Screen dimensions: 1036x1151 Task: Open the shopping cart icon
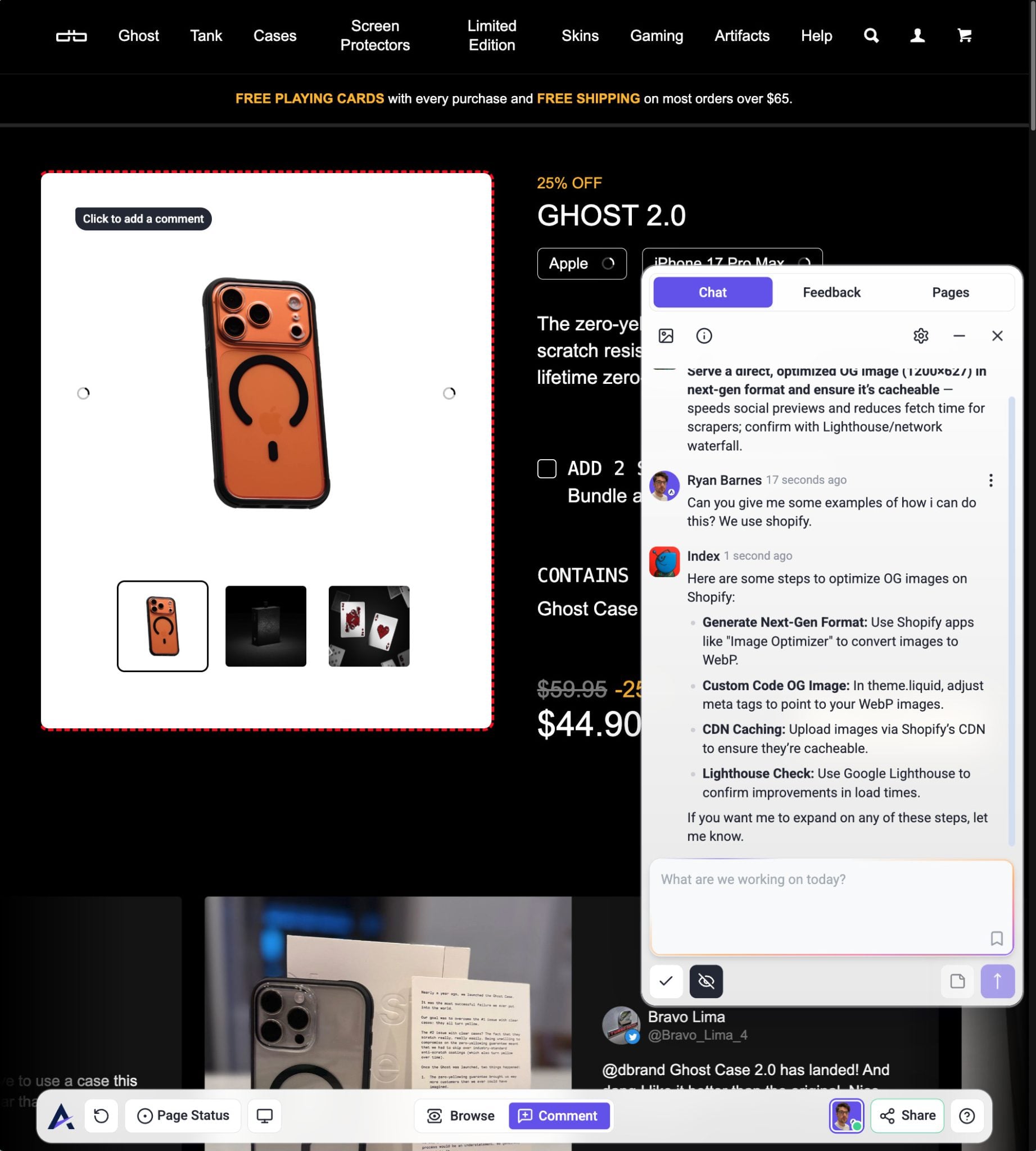coord(964,36)
